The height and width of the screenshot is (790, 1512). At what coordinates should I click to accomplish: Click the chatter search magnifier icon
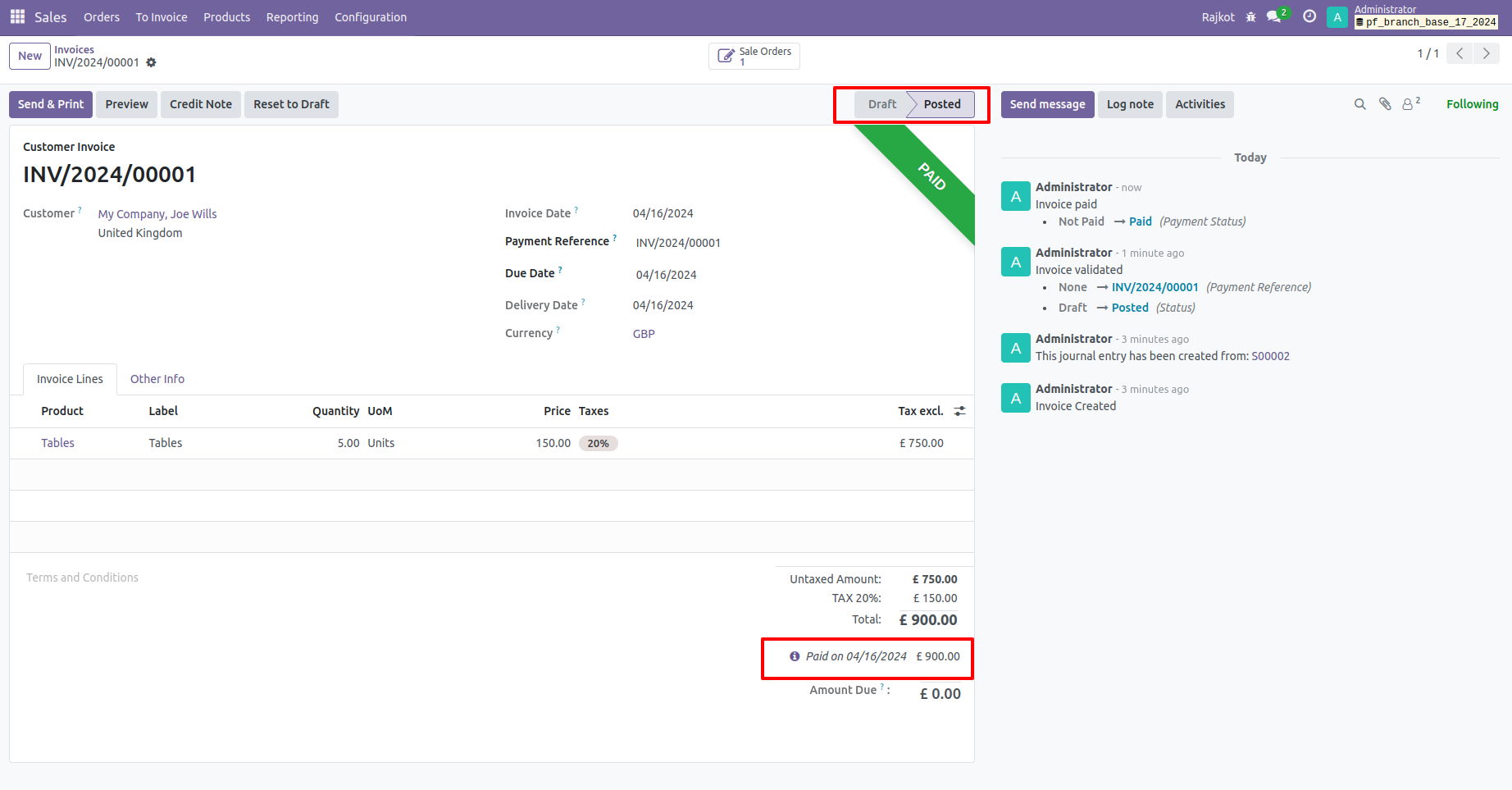1359,104
